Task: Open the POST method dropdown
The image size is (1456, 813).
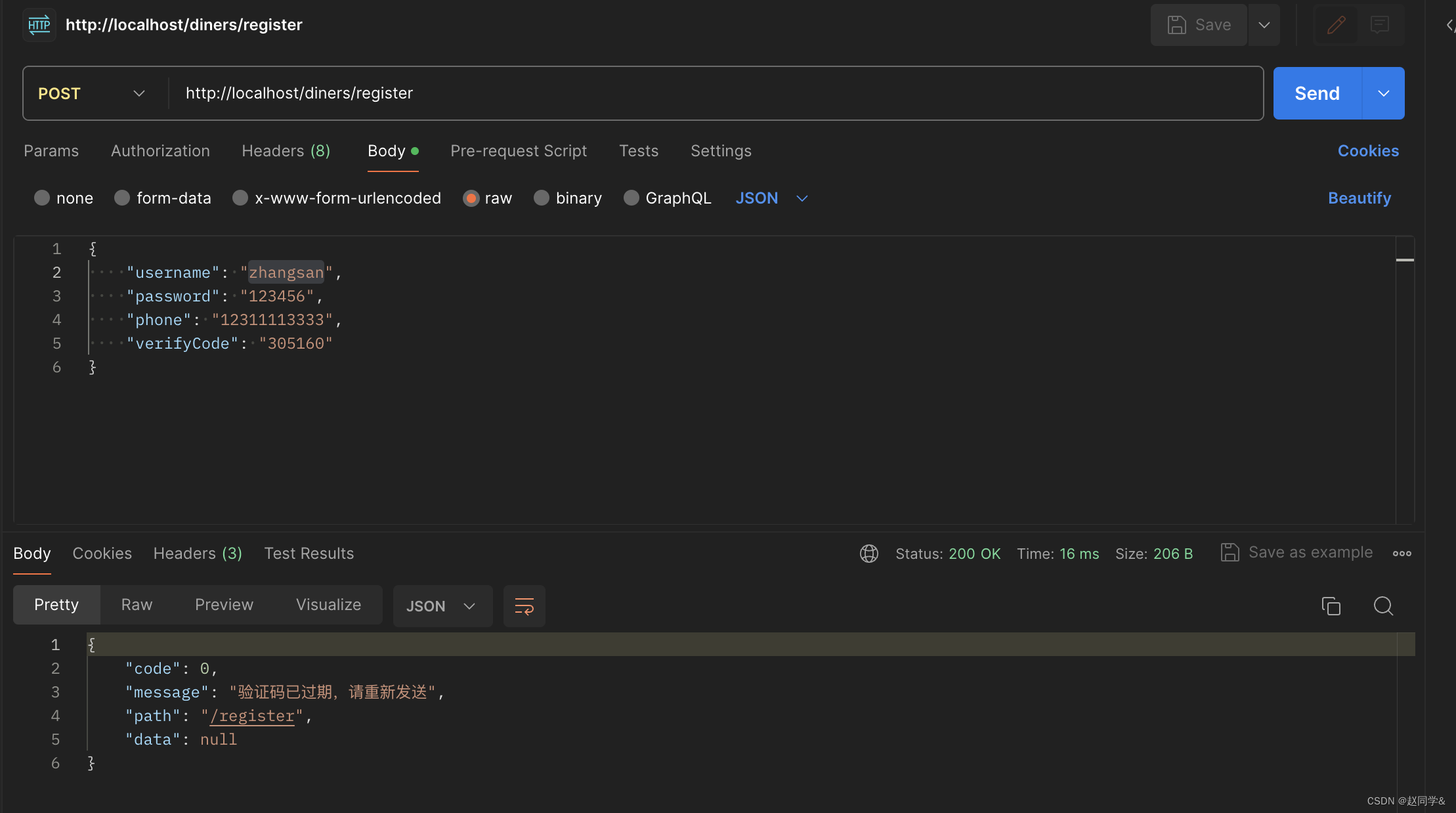Action: pos(92,93)
